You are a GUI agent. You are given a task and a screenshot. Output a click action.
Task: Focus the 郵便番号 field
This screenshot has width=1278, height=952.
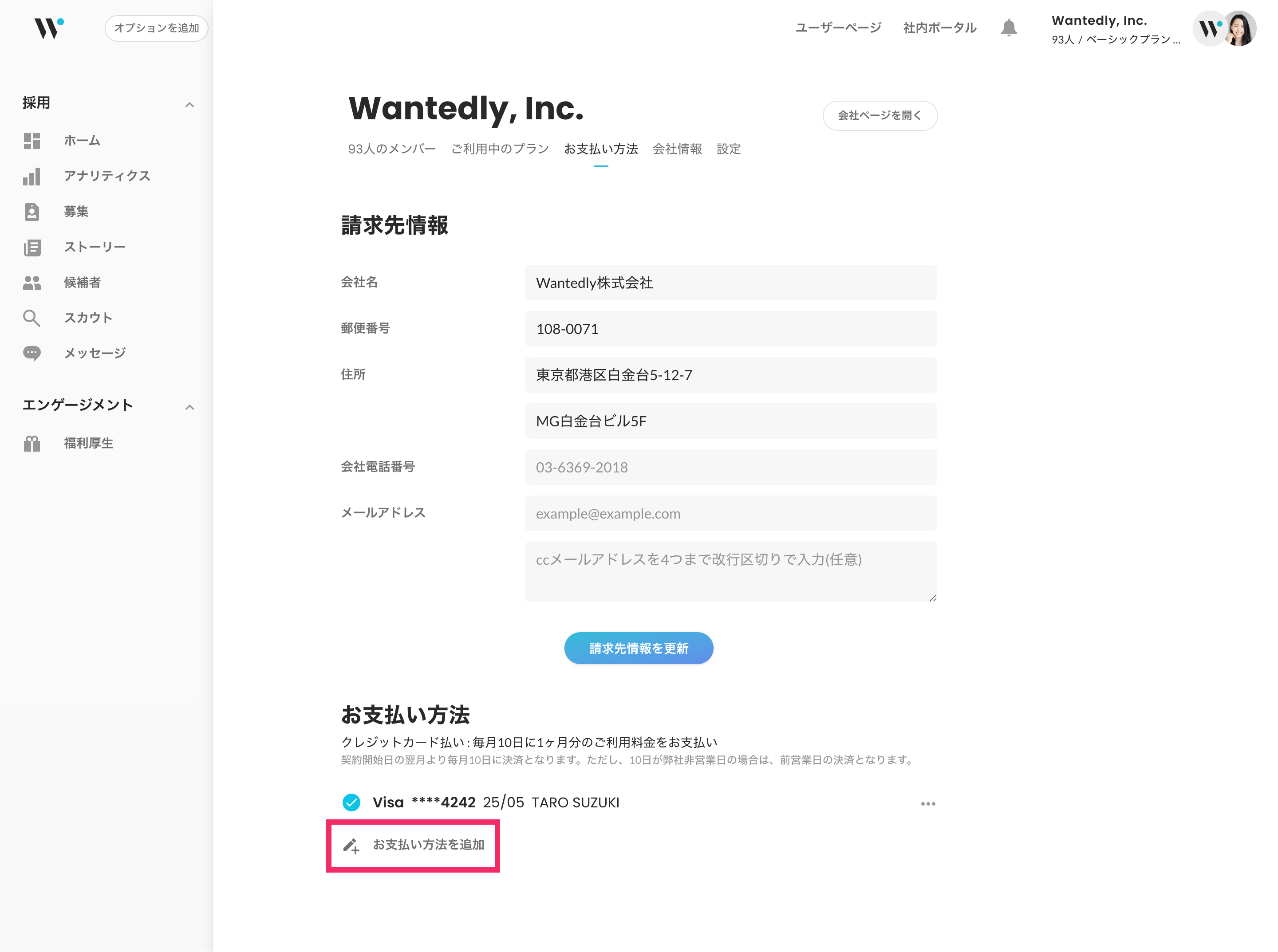[x=731, y=328]
